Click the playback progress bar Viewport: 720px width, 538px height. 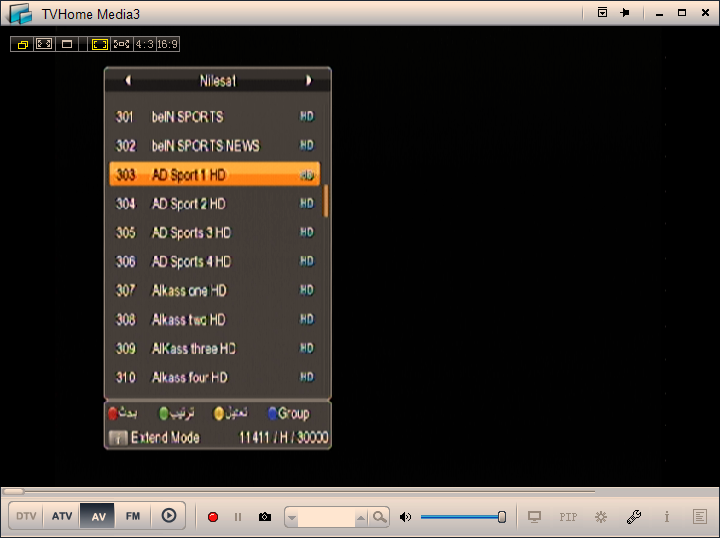click(298, 492)
